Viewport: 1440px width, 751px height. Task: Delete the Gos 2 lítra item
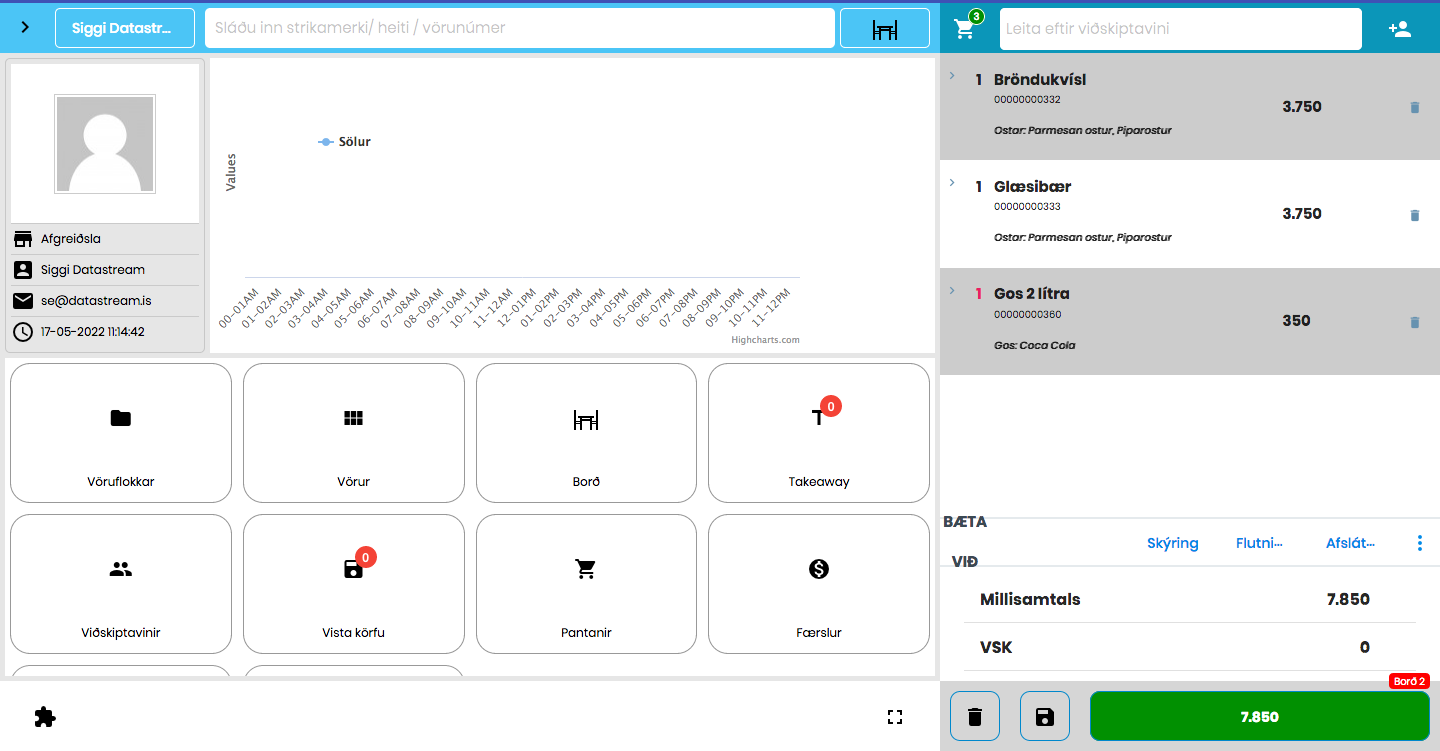pos(1414,322)
